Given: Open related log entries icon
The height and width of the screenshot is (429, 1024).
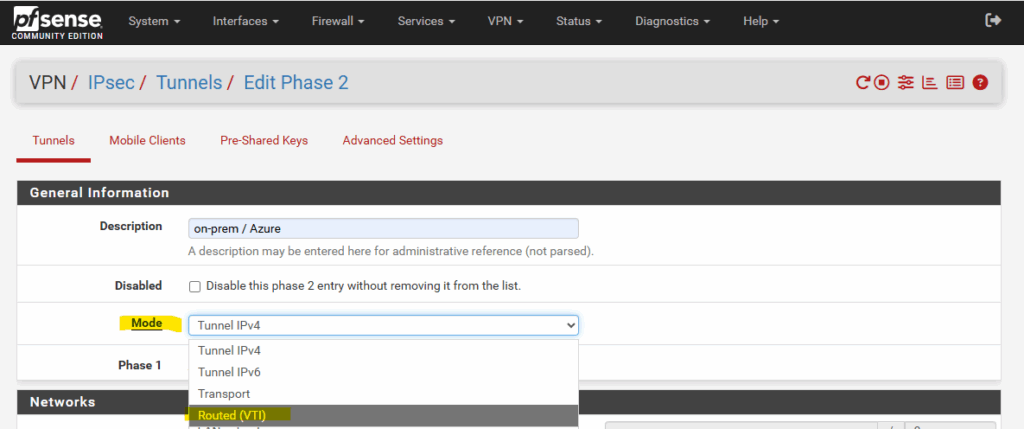Looking at the screenshot, I should (x=955, y=83).
